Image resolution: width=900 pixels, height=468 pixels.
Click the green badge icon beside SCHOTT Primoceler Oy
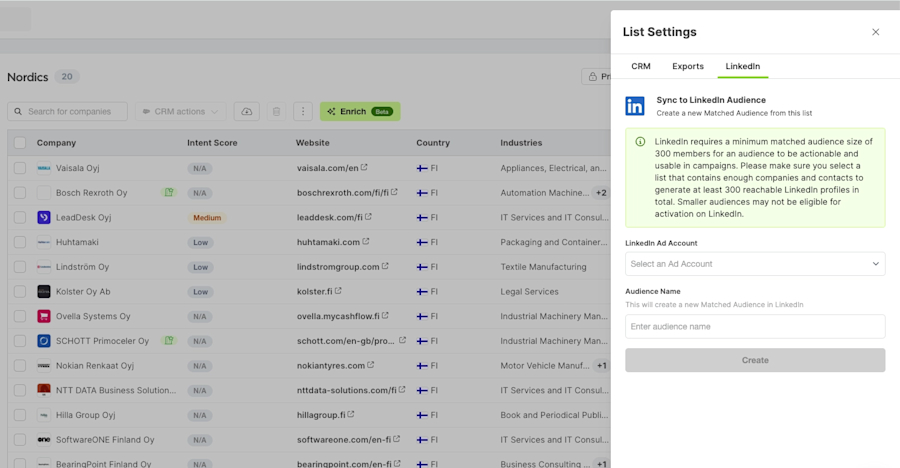coord(169,341)
